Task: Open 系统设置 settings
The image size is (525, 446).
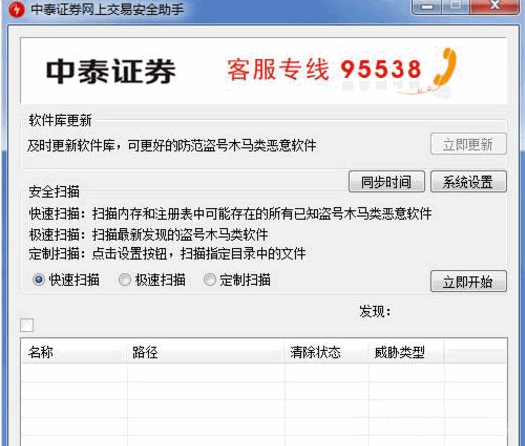Action: (x=468, y=182)
